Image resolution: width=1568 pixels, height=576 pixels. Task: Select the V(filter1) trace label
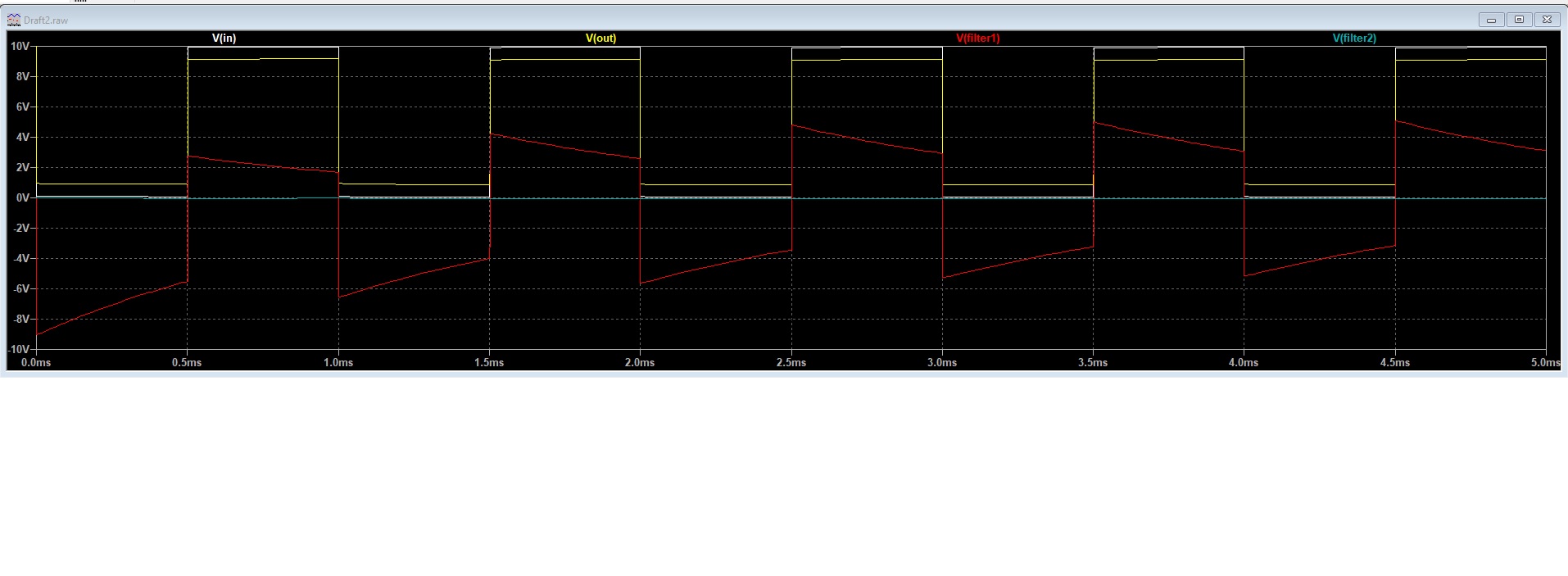977,39
